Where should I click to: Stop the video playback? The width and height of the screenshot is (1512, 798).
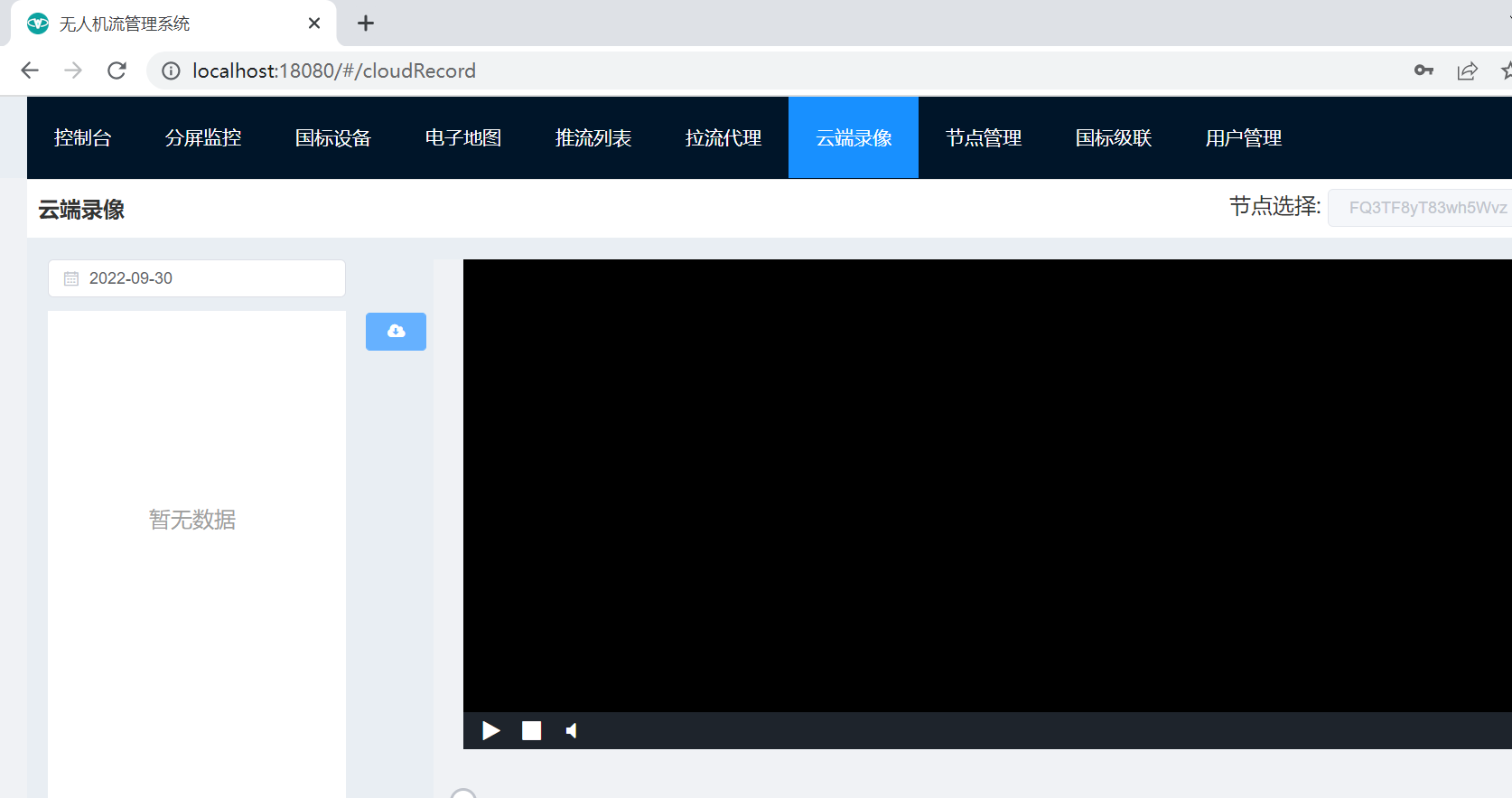click(x=531, y=730)
